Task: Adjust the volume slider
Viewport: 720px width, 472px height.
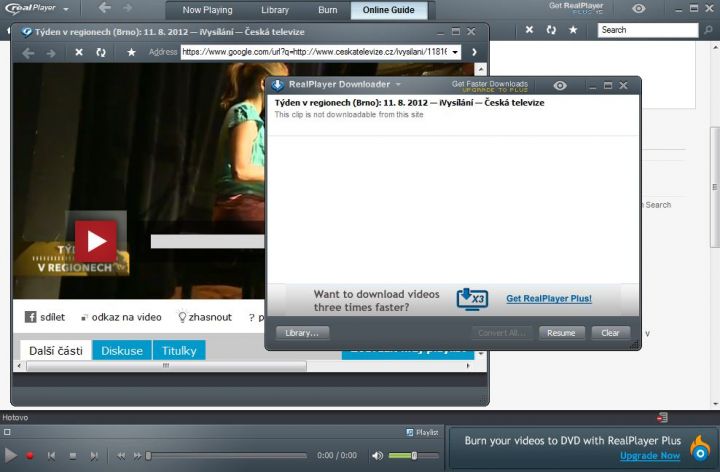Action: (413, 455)
